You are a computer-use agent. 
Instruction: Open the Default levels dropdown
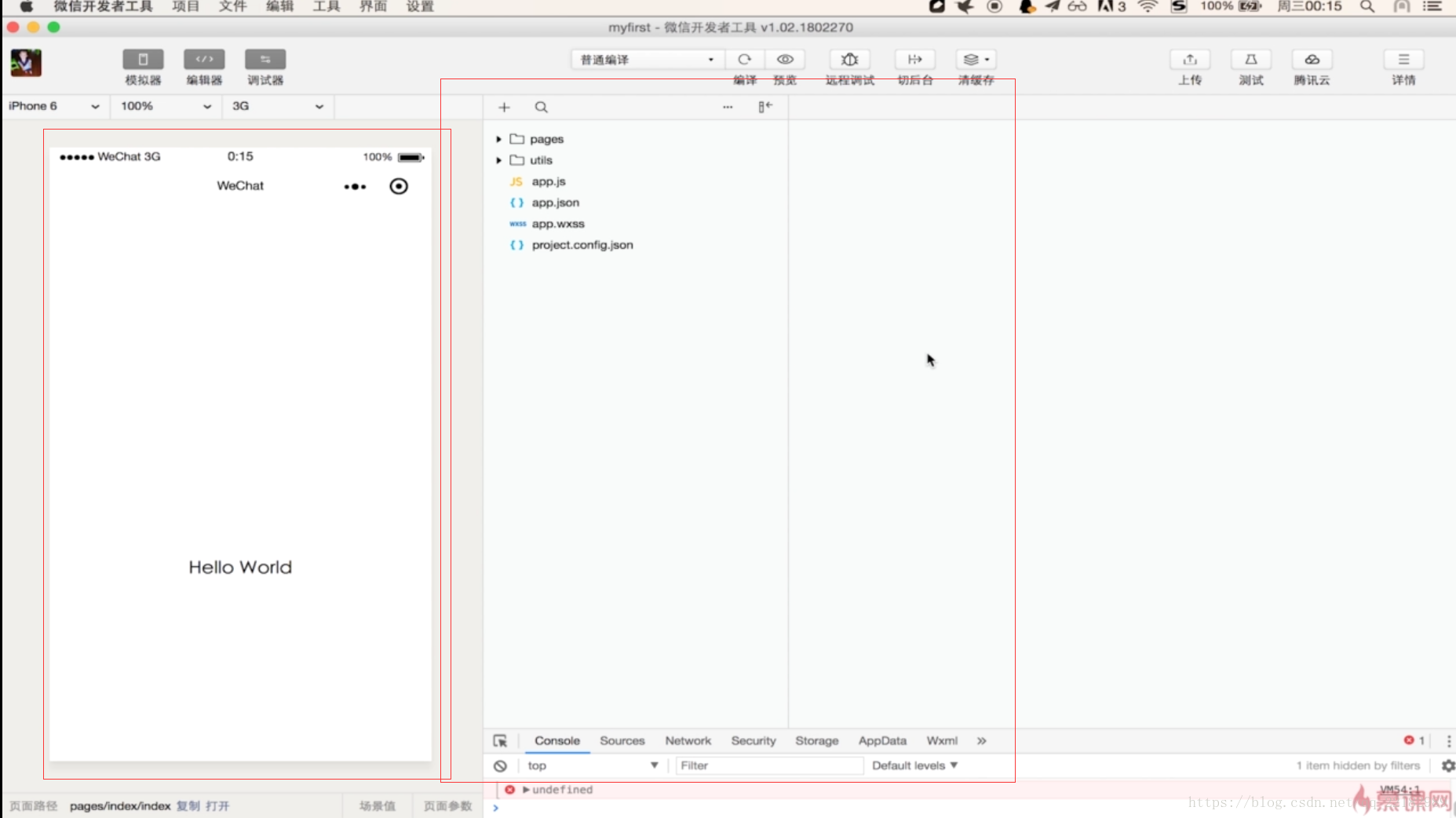pyautogui.click(x=914, y=765)
